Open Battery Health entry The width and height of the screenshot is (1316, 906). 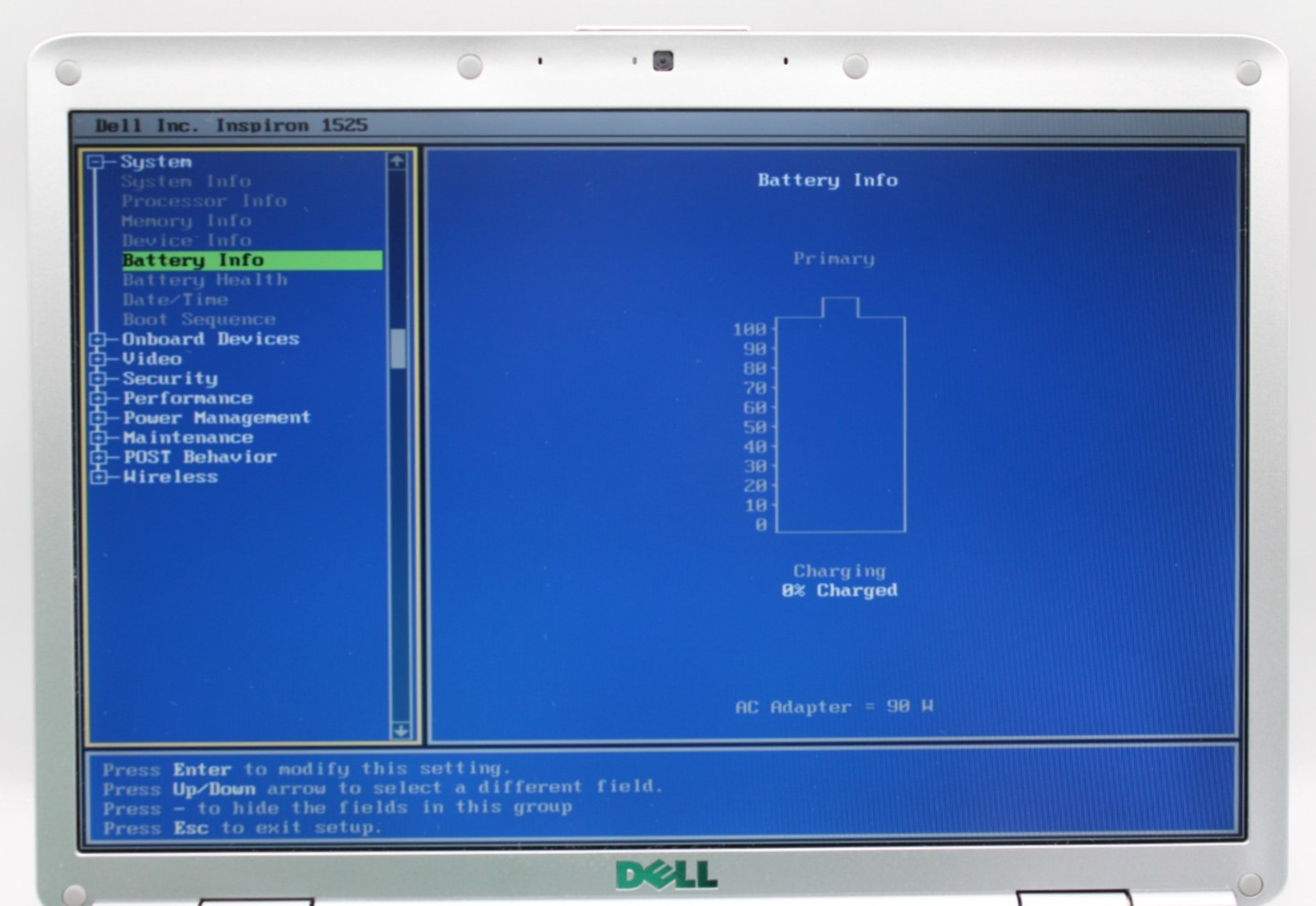tap(205, 280)
